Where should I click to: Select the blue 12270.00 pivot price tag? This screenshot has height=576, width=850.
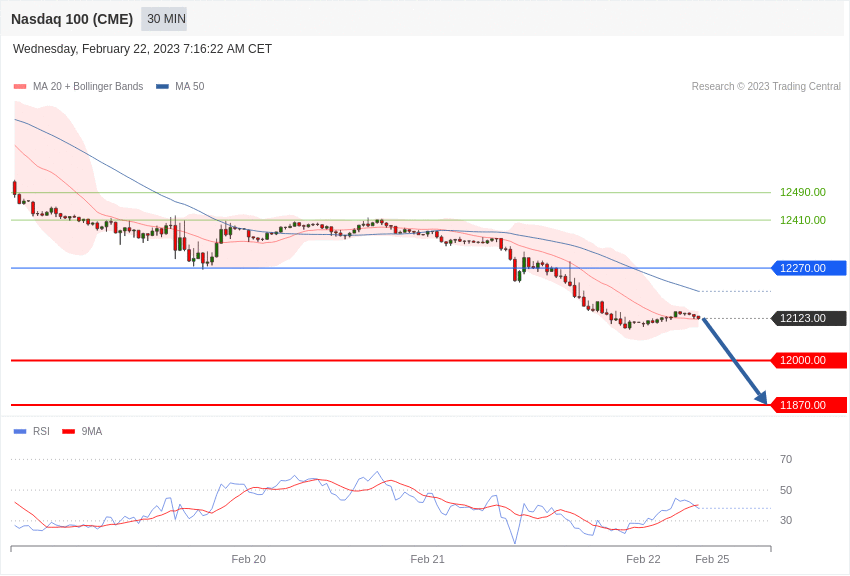tap(808, 268)
